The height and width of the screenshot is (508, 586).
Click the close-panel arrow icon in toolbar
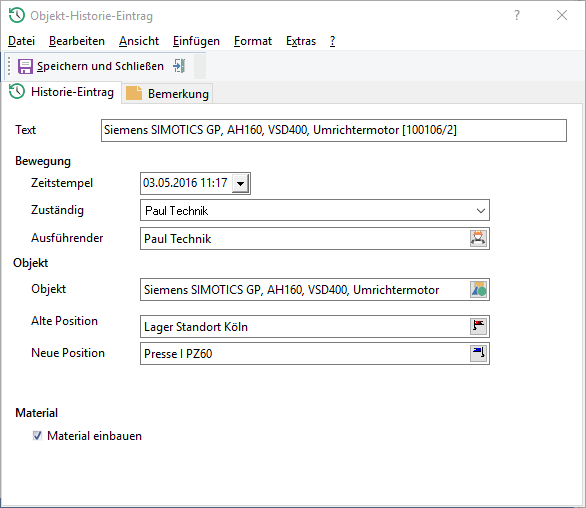(x=179, y=66)
